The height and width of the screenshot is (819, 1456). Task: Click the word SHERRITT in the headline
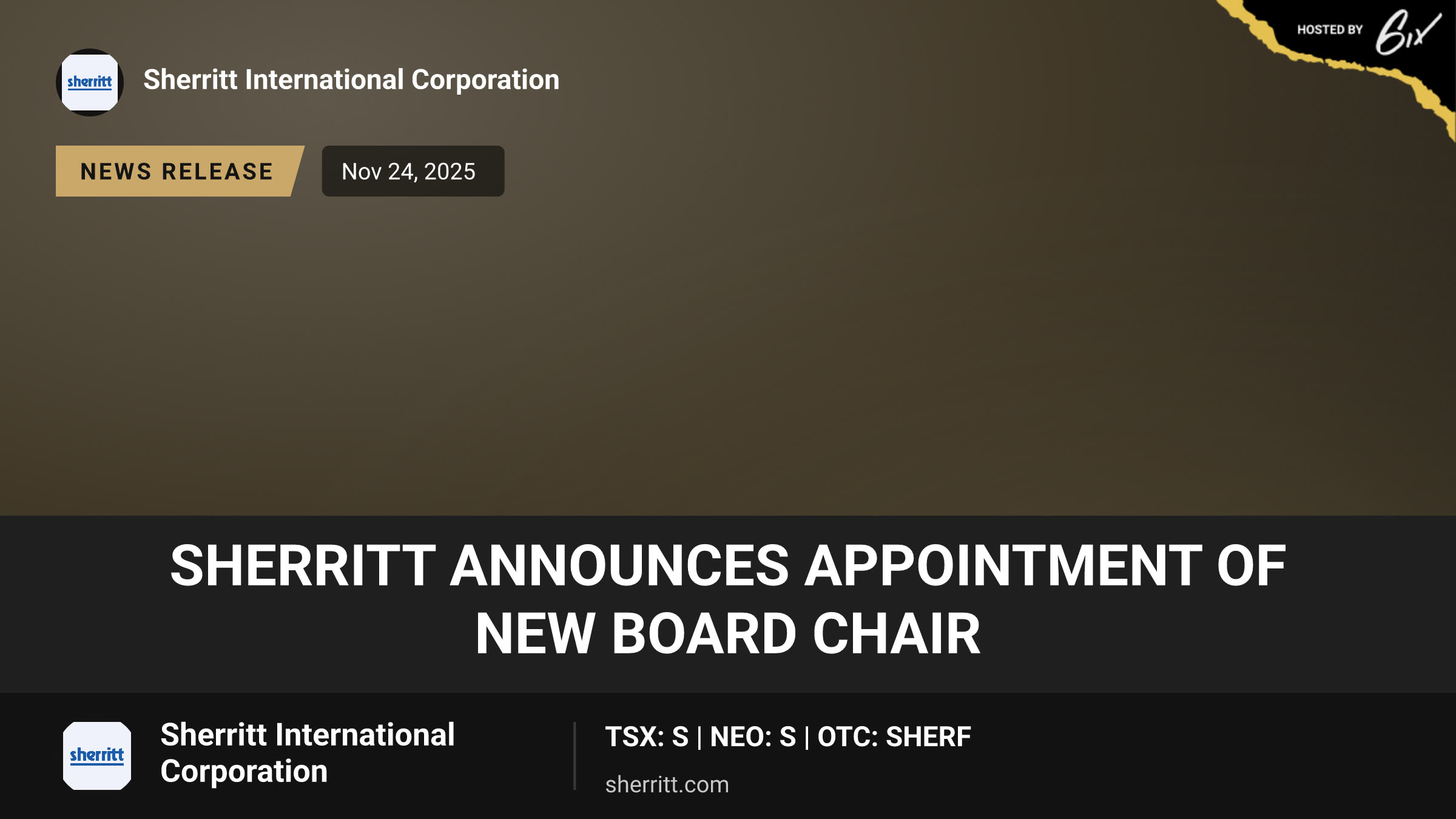(x=303, y=565)
